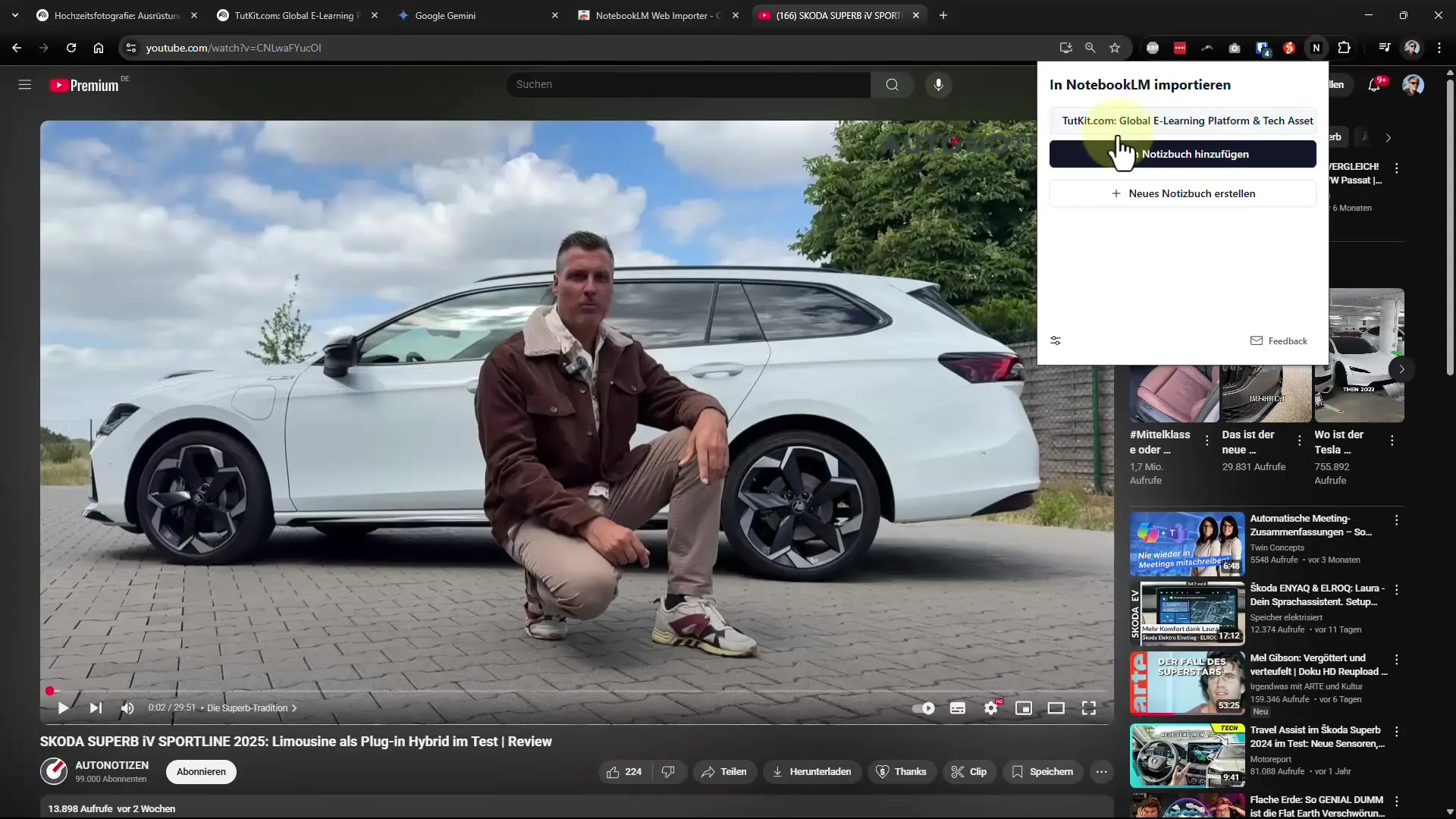Switch to TutKit.com browser tab
Screen dimensions: 1456x819
(x=297, y=15)
